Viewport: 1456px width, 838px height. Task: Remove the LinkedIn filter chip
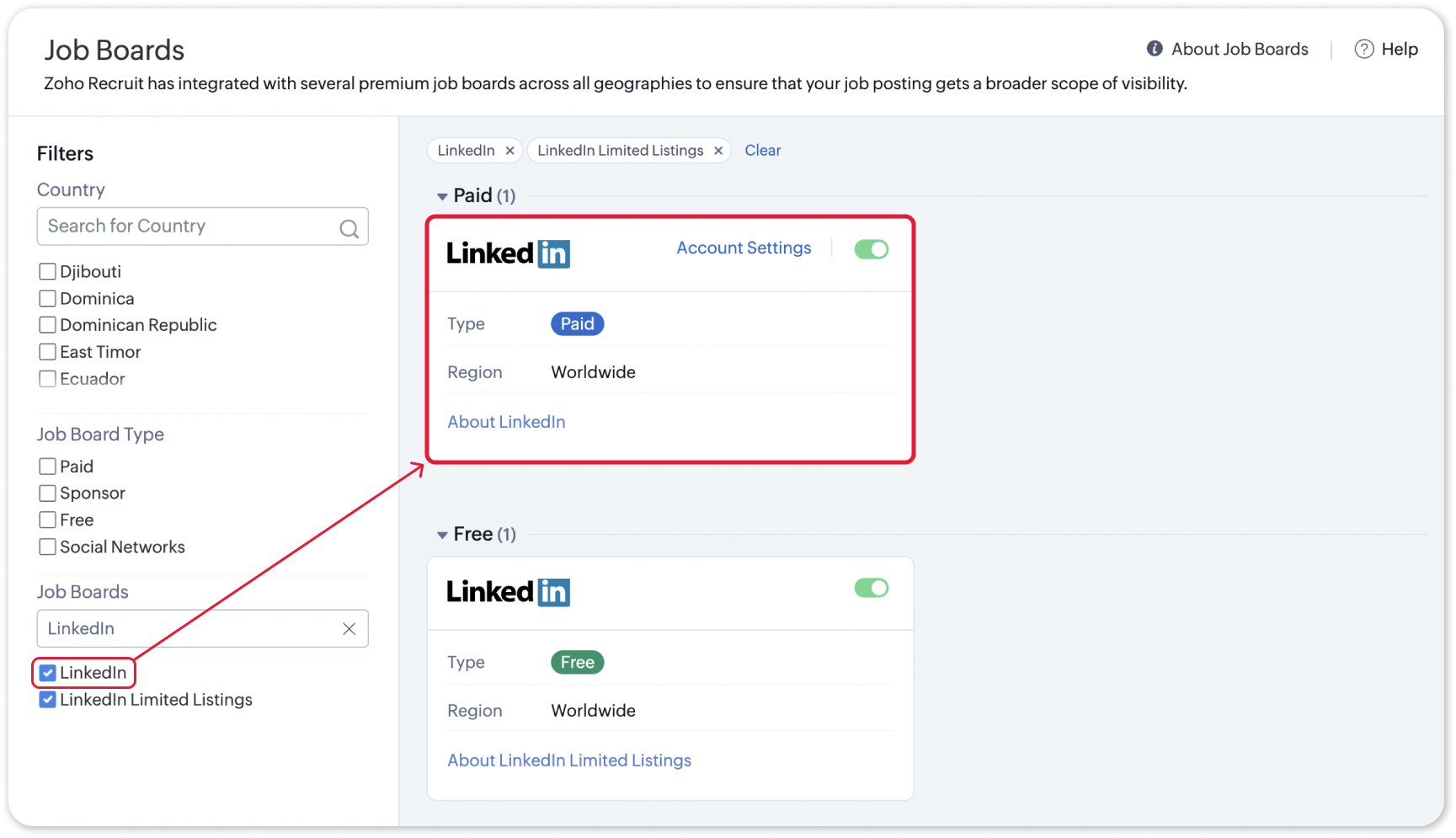click(509, 151)
